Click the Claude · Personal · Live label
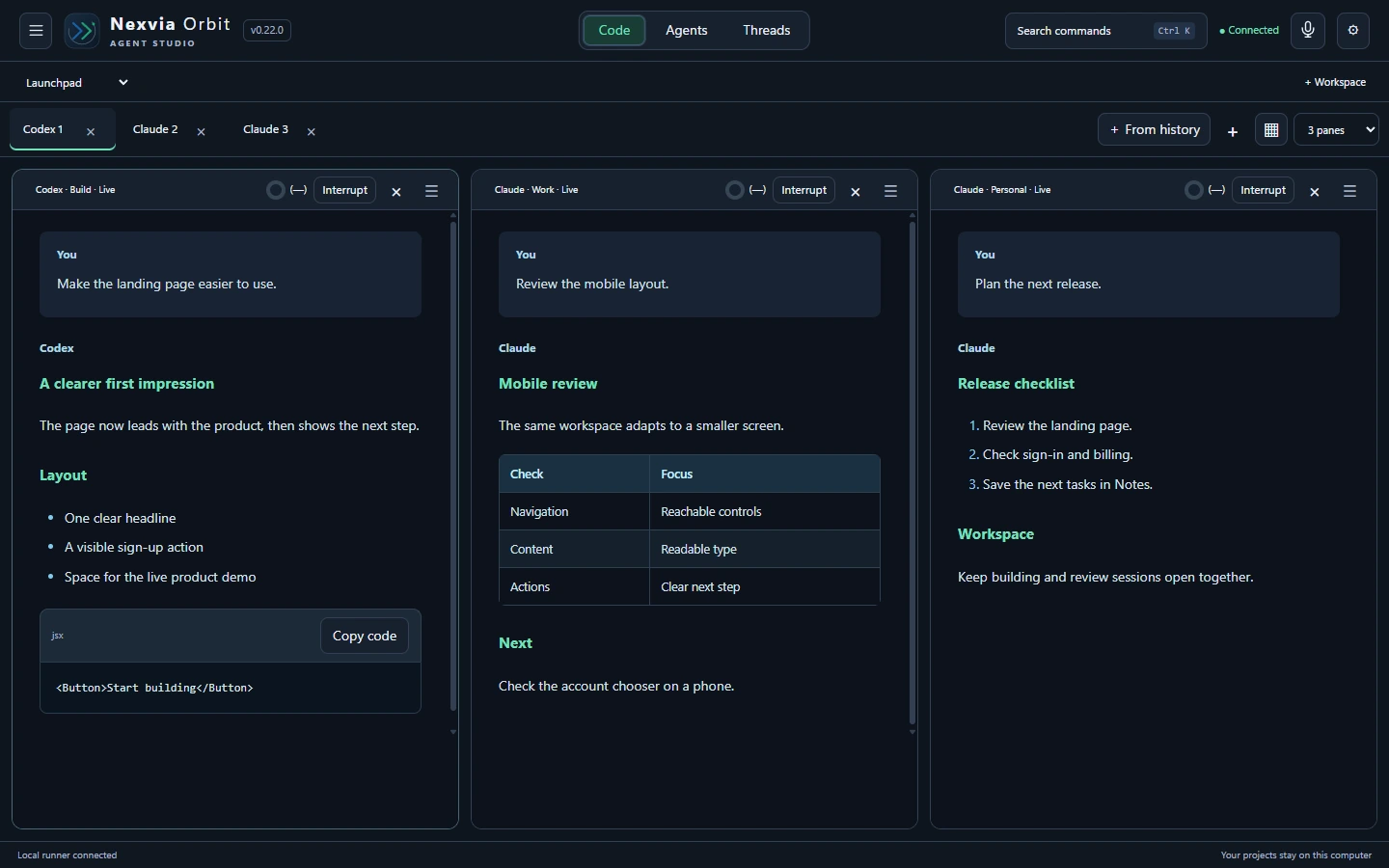Image resolution: width=1389 pixels, height=868 pixels. tap(1002, 190)
